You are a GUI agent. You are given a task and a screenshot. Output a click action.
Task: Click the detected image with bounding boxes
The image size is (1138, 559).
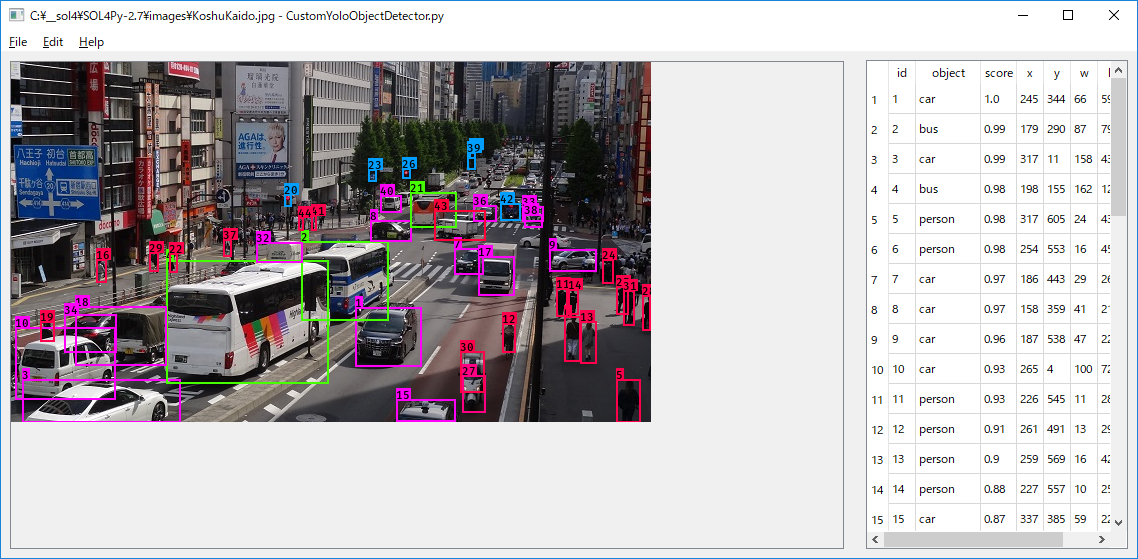click(330, 241)
